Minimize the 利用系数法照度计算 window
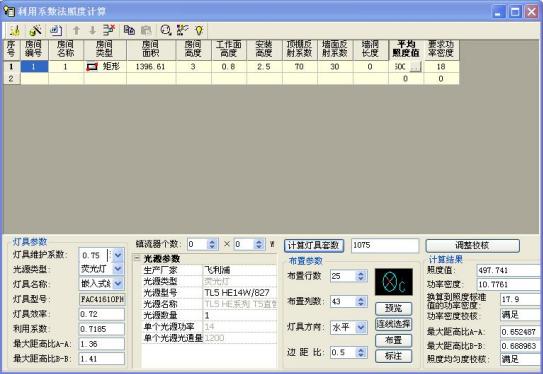543x374 pixels. coord(498,12)
